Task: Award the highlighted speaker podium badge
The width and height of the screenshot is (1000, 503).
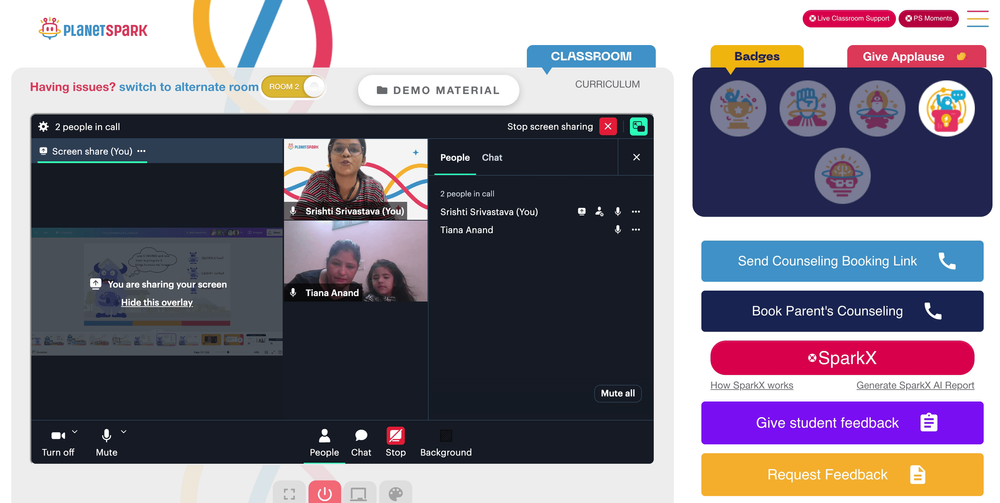Action: tap(946, 108)
